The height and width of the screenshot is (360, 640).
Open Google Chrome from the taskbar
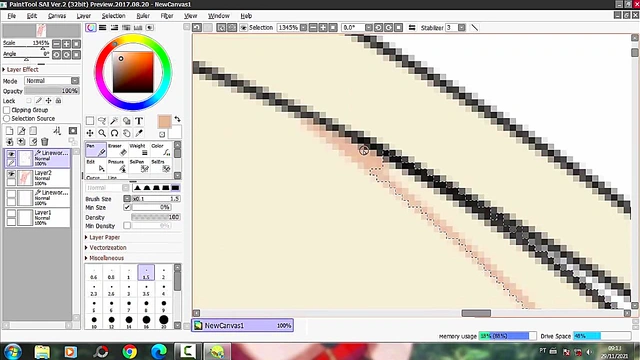point(130,351)
